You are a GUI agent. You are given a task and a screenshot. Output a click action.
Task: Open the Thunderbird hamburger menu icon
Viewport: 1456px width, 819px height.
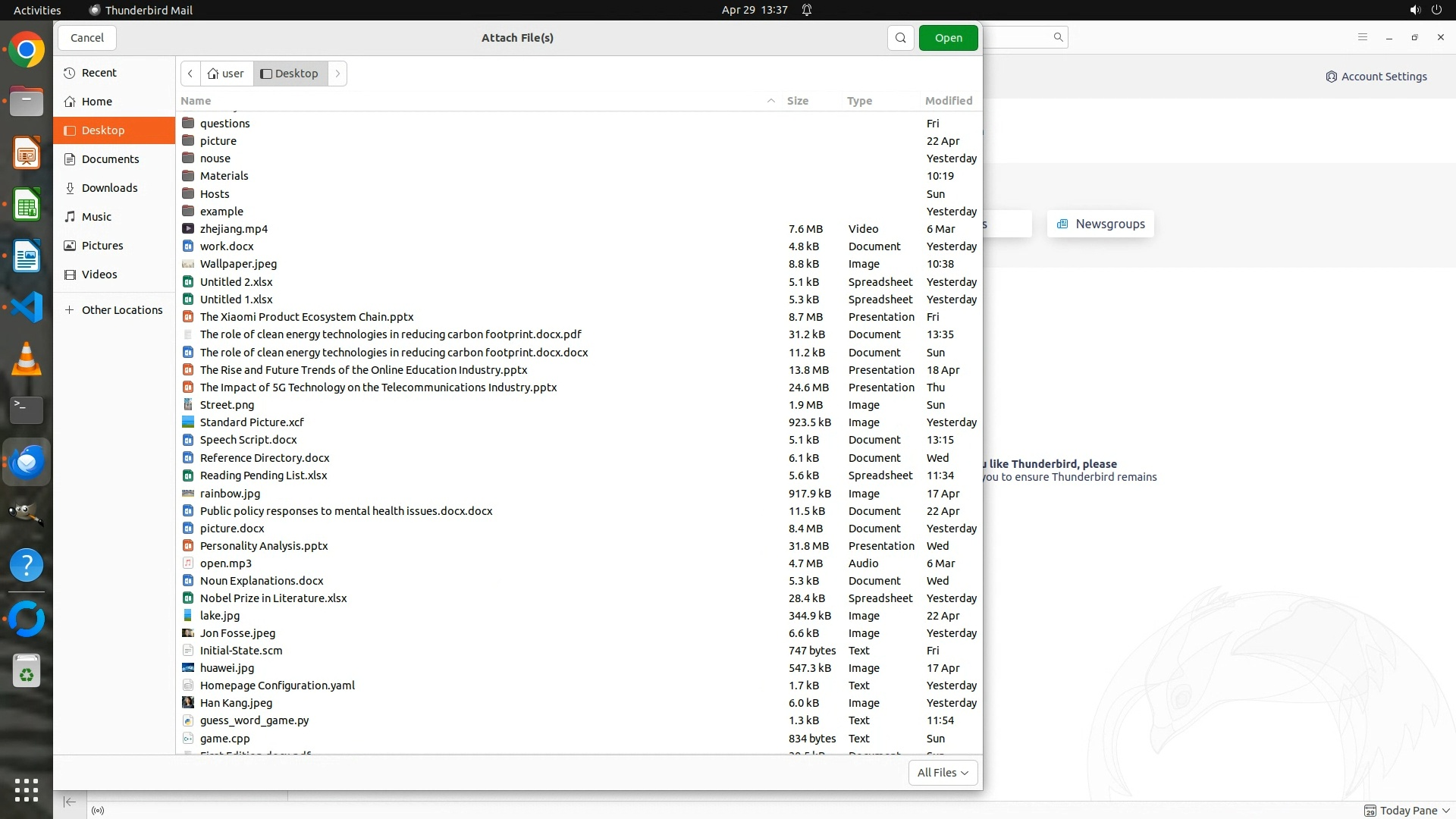pyautogui.click(x=1362, y=37)
